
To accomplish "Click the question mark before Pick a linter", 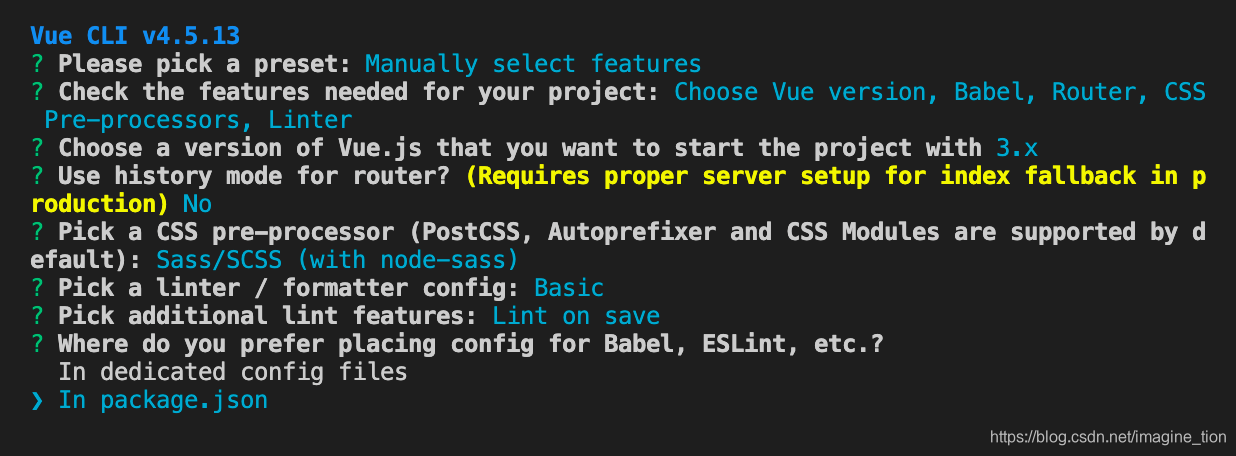I will point(37,288).
